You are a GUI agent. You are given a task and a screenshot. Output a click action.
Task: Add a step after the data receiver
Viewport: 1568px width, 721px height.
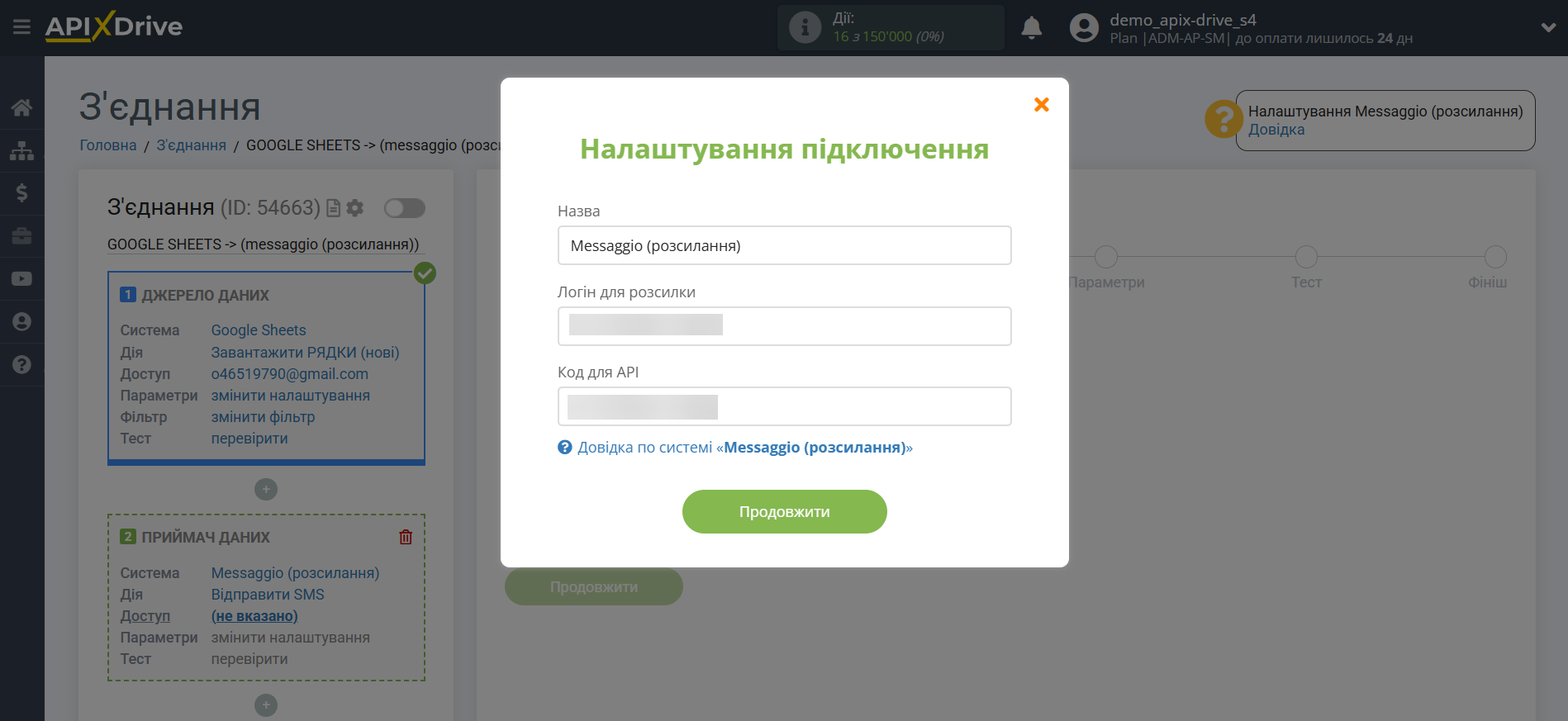click(x=266, y=705)
